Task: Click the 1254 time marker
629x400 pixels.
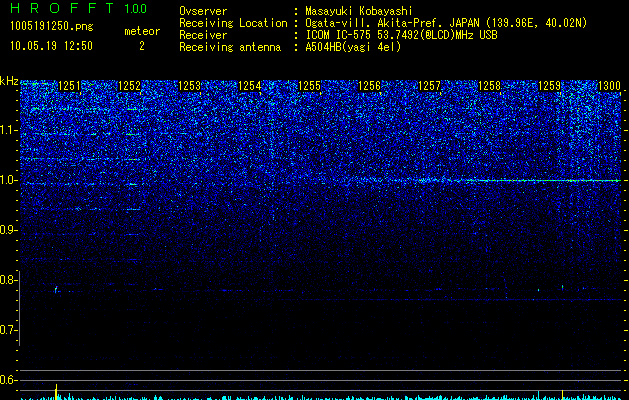Action: [x=249, y=86]
